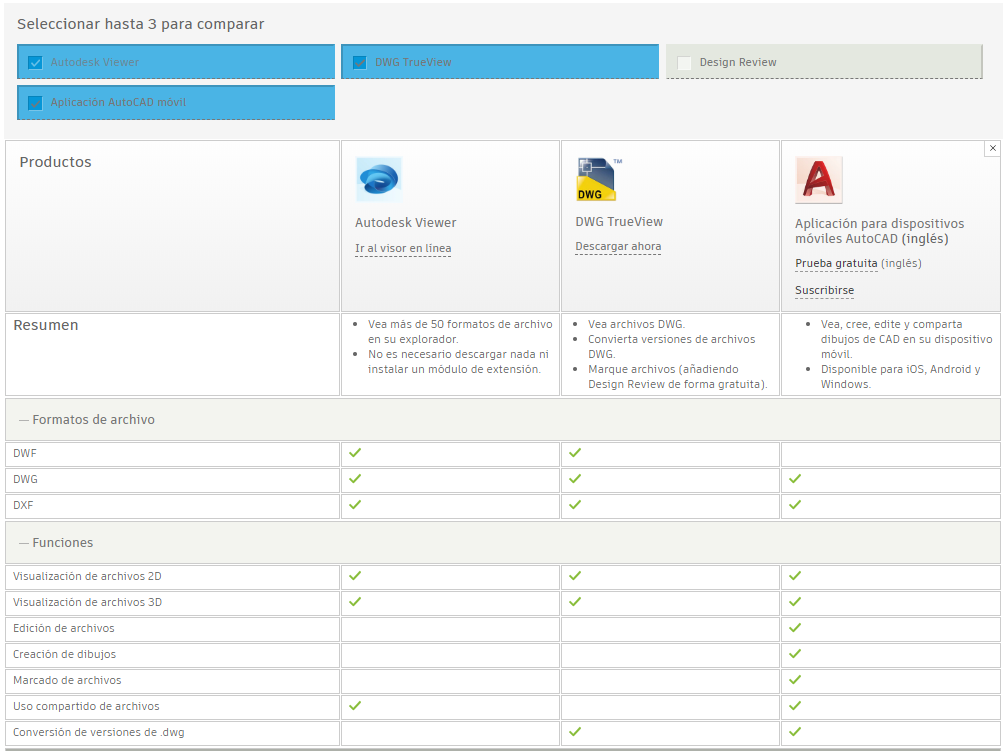Click 3D visualization checkmark under AutoCAD mobile

point(795,602)
